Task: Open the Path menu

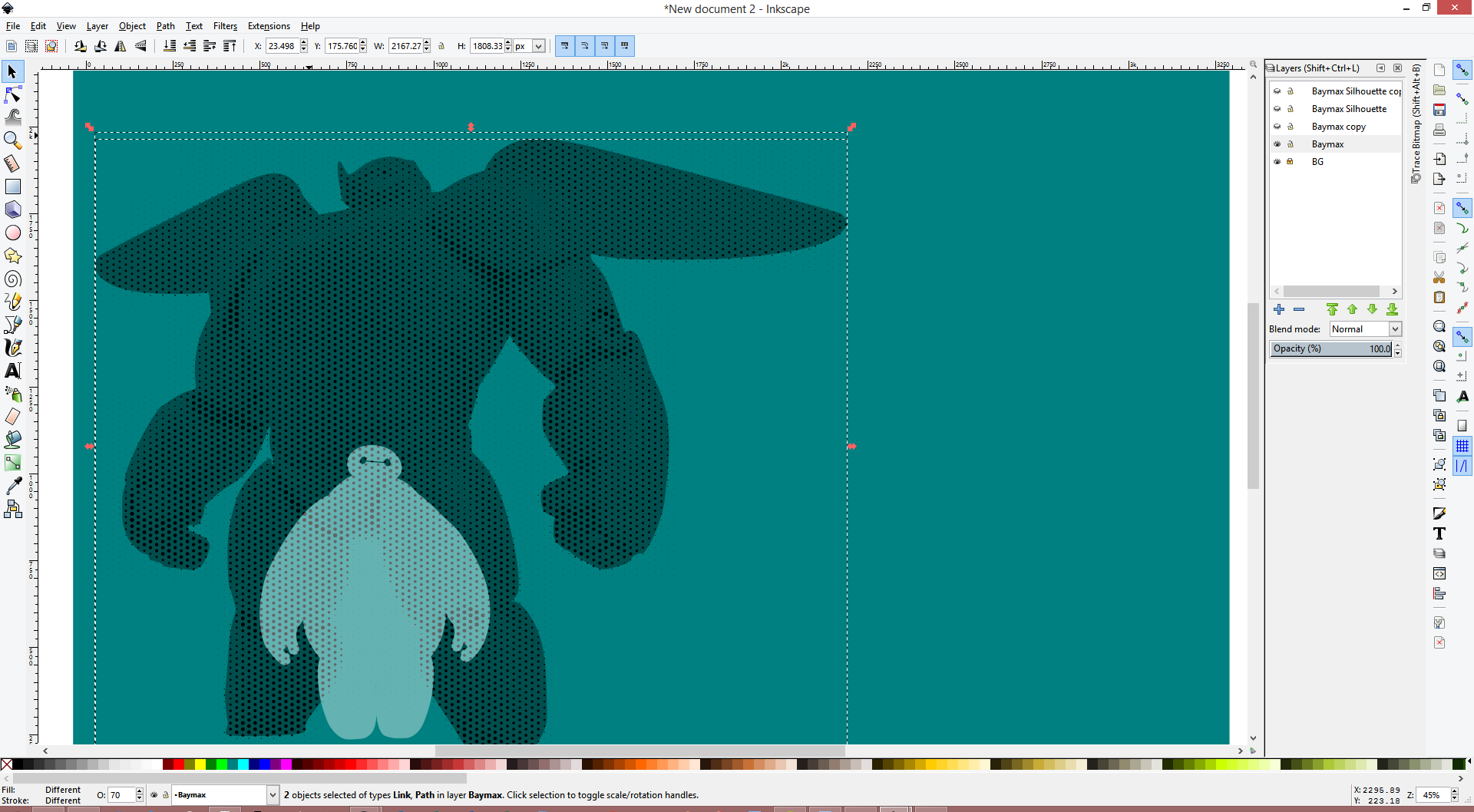Action: point(165,26)
